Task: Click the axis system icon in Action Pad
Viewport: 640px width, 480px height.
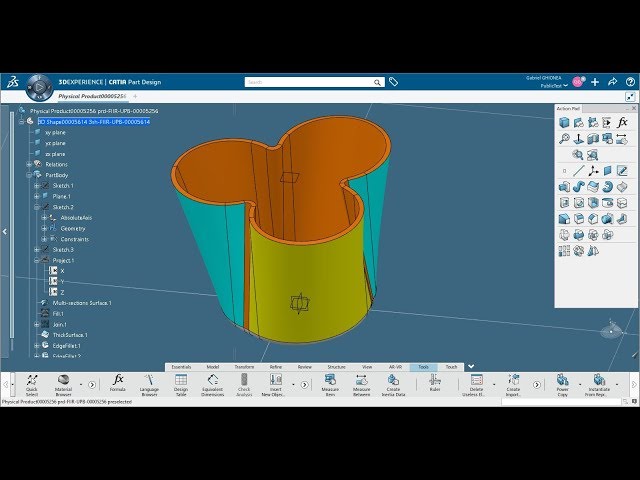Action: point(593,171)
